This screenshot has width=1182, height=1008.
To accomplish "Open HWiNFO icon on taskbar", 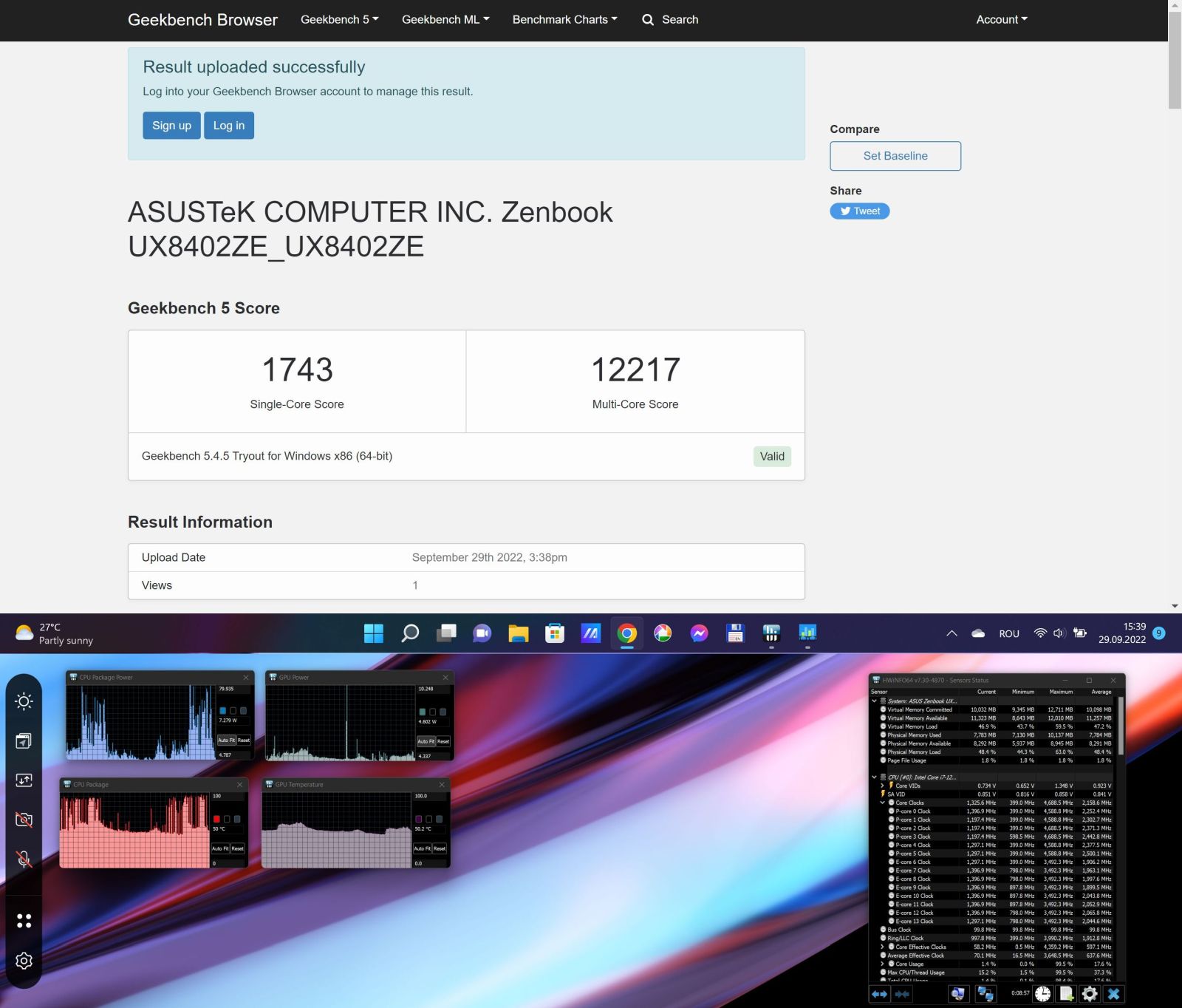I will click(771, 633).
